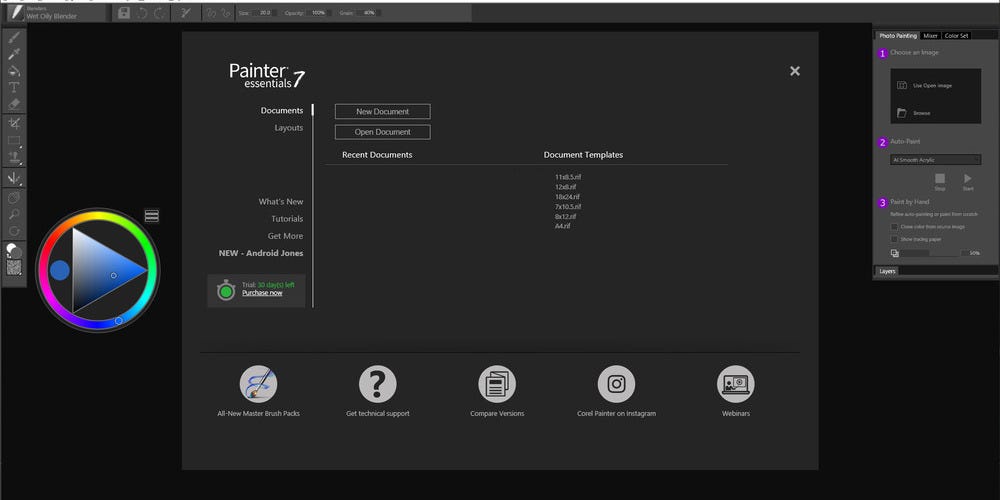Click the Undo arrow icon
The image size is (1000, 500).
tap(143, 13)
